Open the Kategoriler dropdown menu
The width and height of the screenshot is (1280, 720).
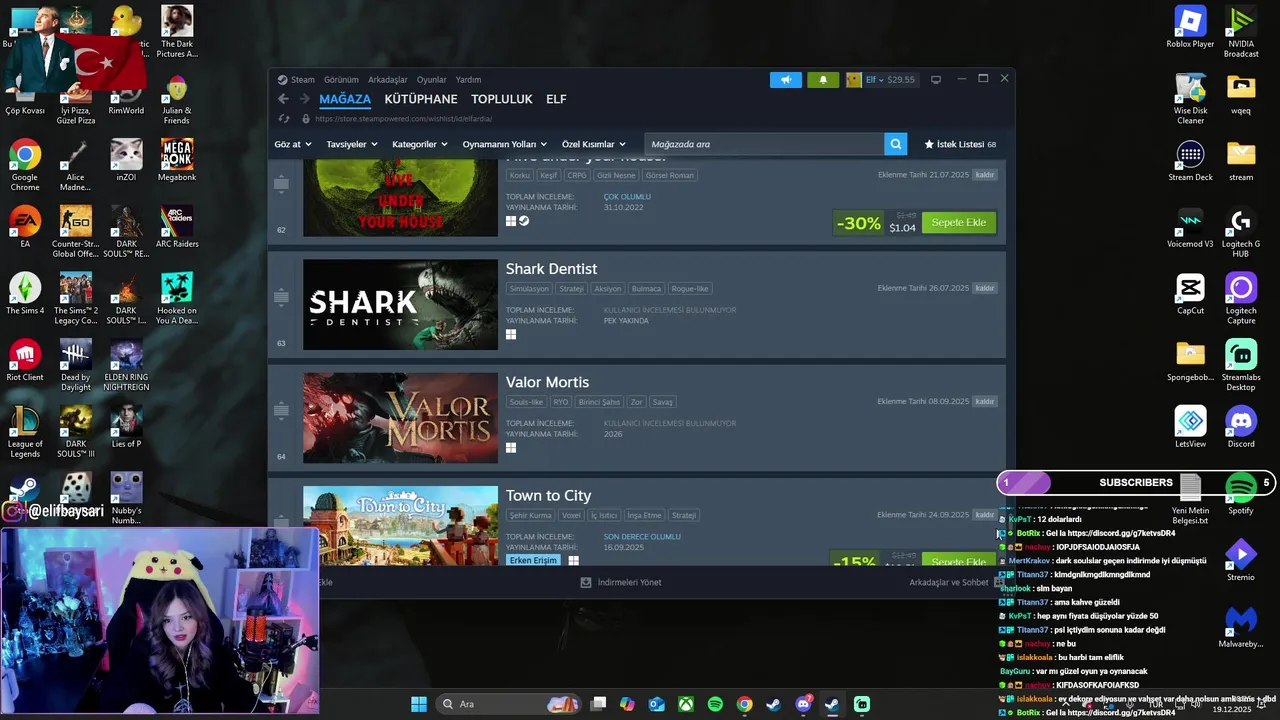420,144
